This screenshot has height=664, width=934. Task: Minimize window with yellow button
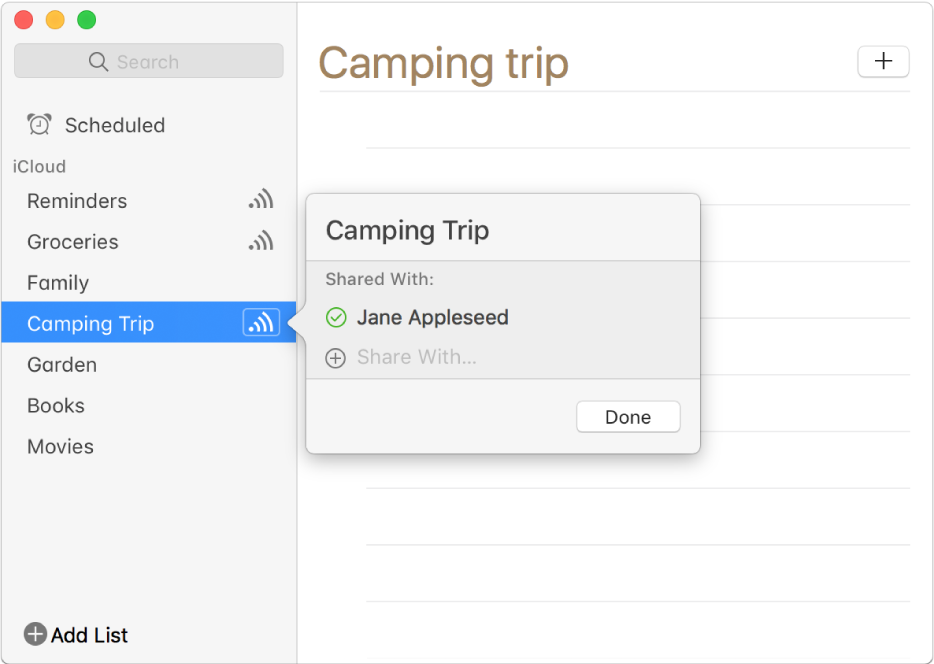pos(55,20)
